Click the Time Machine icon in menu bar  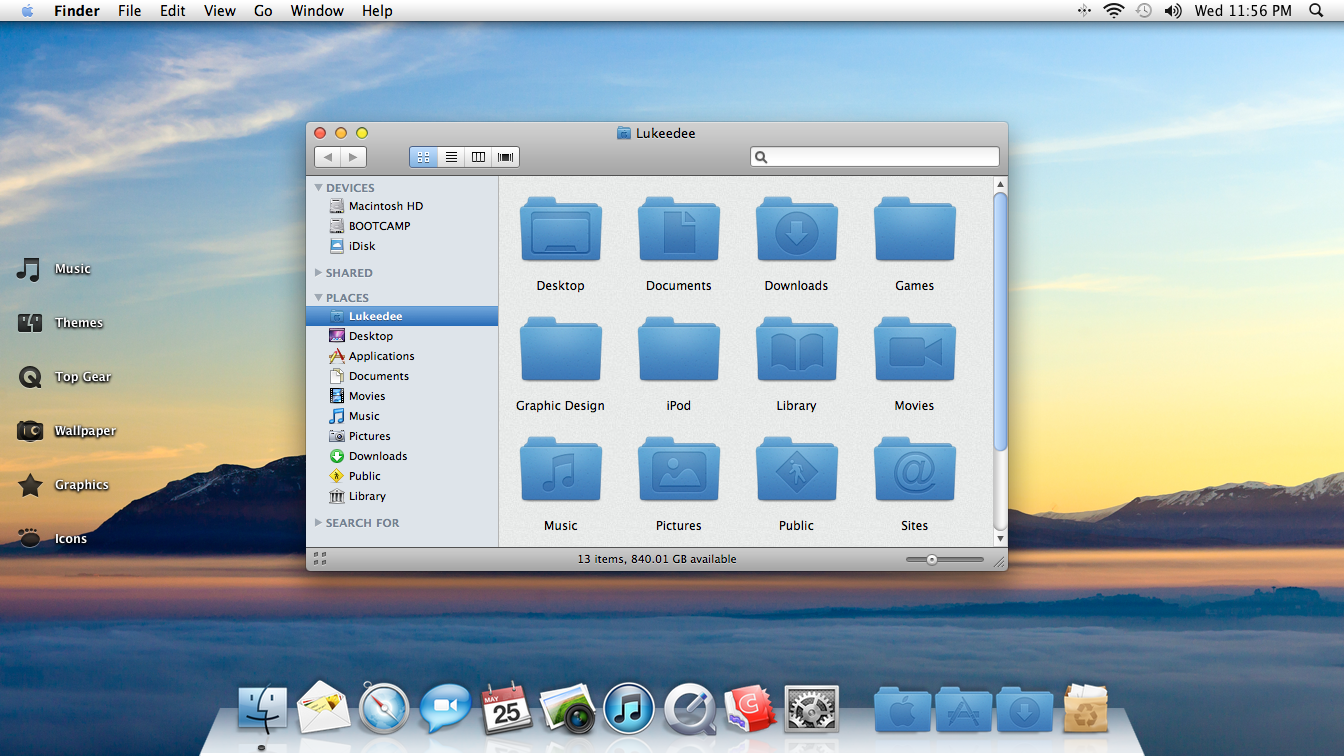point(1144,11)
